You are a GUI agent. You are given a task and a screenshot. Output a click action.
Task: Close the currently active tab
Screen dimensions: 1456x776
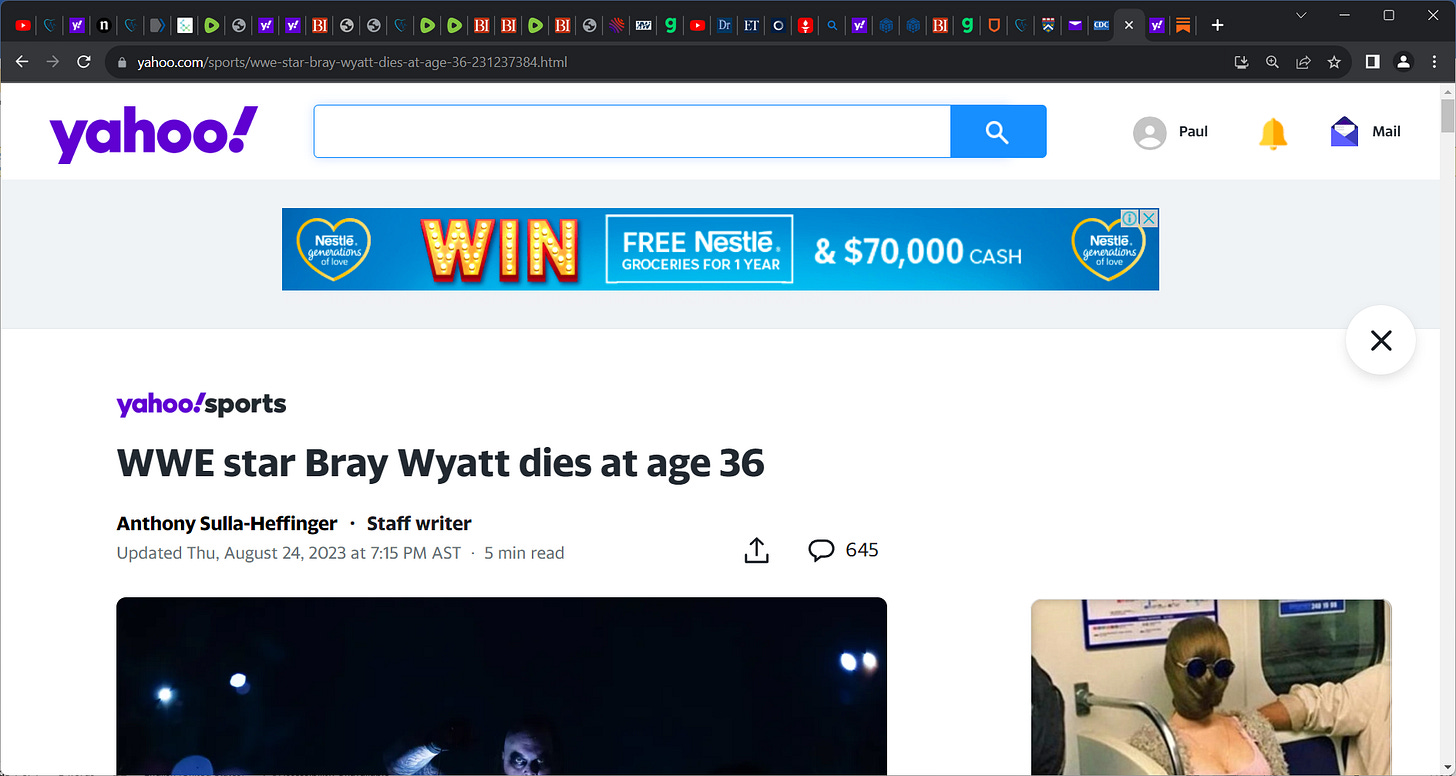click(x=1129, y=25)
